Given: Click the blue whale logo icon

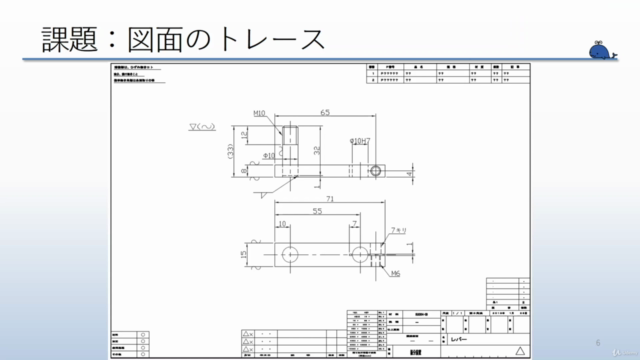Looking at the screenshot, I should click(x=602, y=51).
